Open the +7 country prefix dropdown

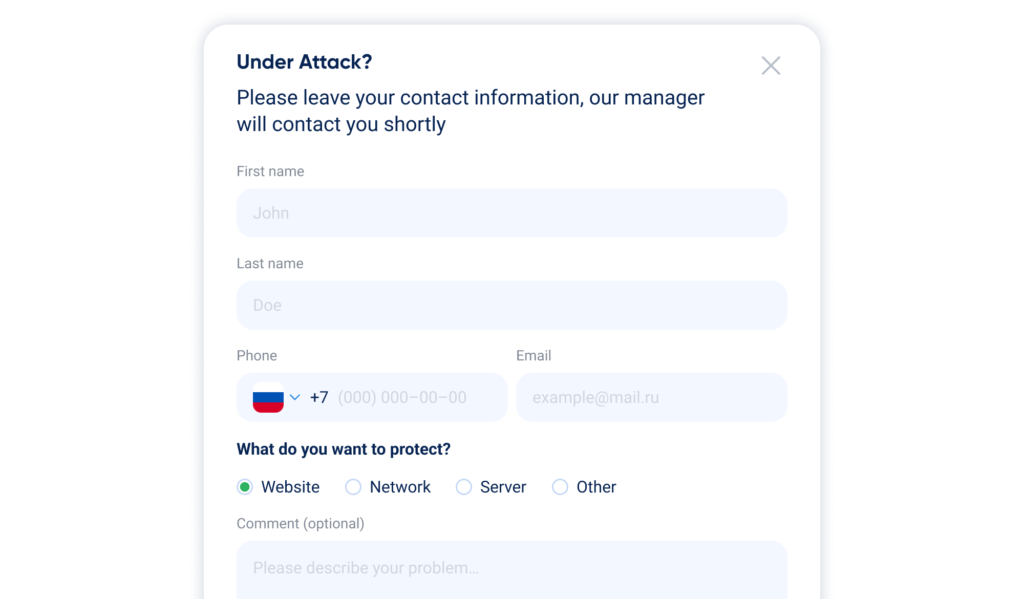[318, 397]
